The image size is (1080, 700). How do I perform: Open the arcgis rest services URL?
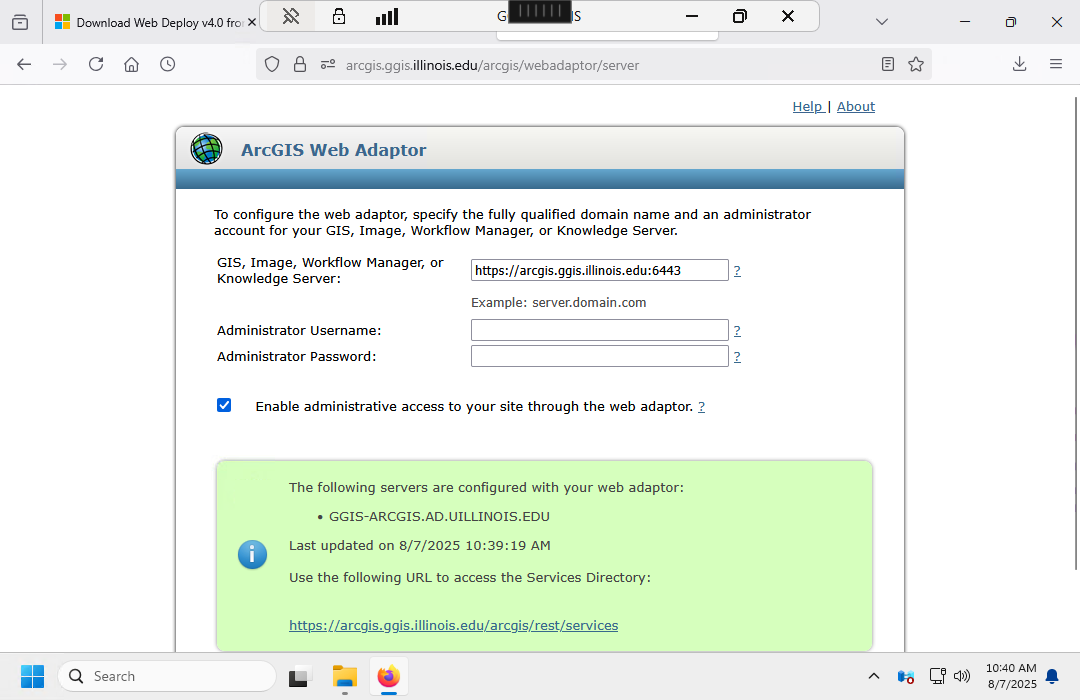(453, 625)
